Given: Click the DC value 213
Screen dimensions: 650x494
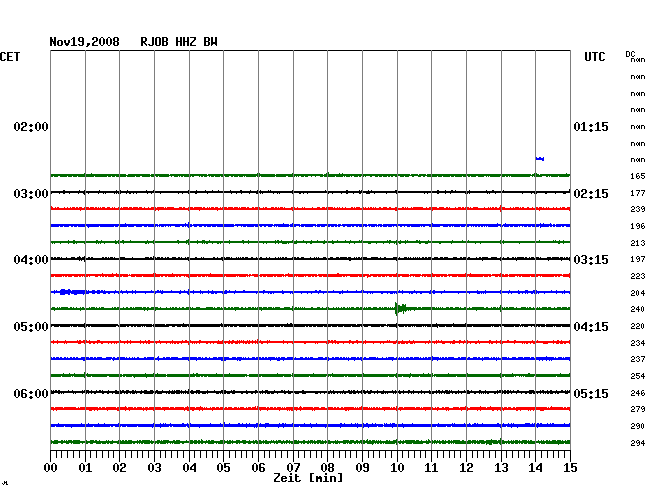Looking at the screenshot, I should (x=638, y=243).
